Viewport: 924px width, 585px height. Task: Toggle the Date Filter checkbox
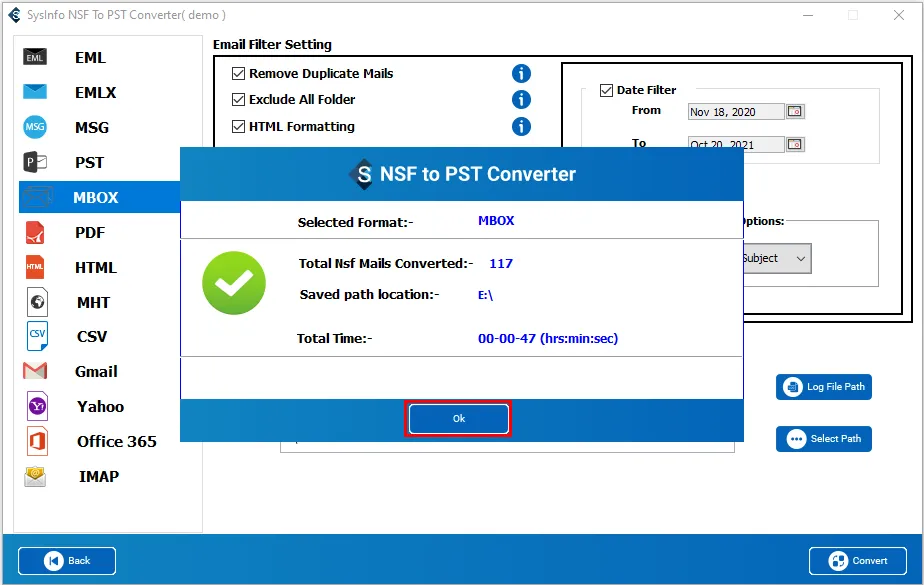pyautogui.click(x=606, y=90)
